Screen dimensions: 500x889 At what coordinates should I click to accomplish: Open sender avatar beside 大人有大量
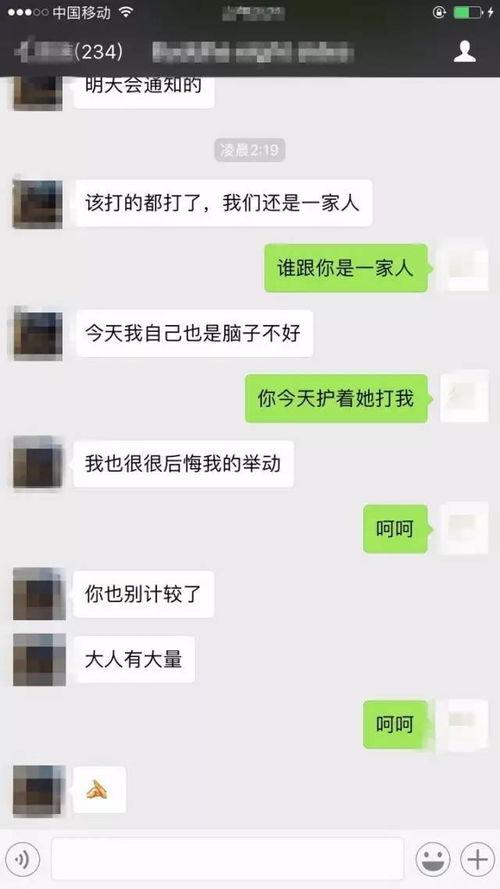coord(39,659)
